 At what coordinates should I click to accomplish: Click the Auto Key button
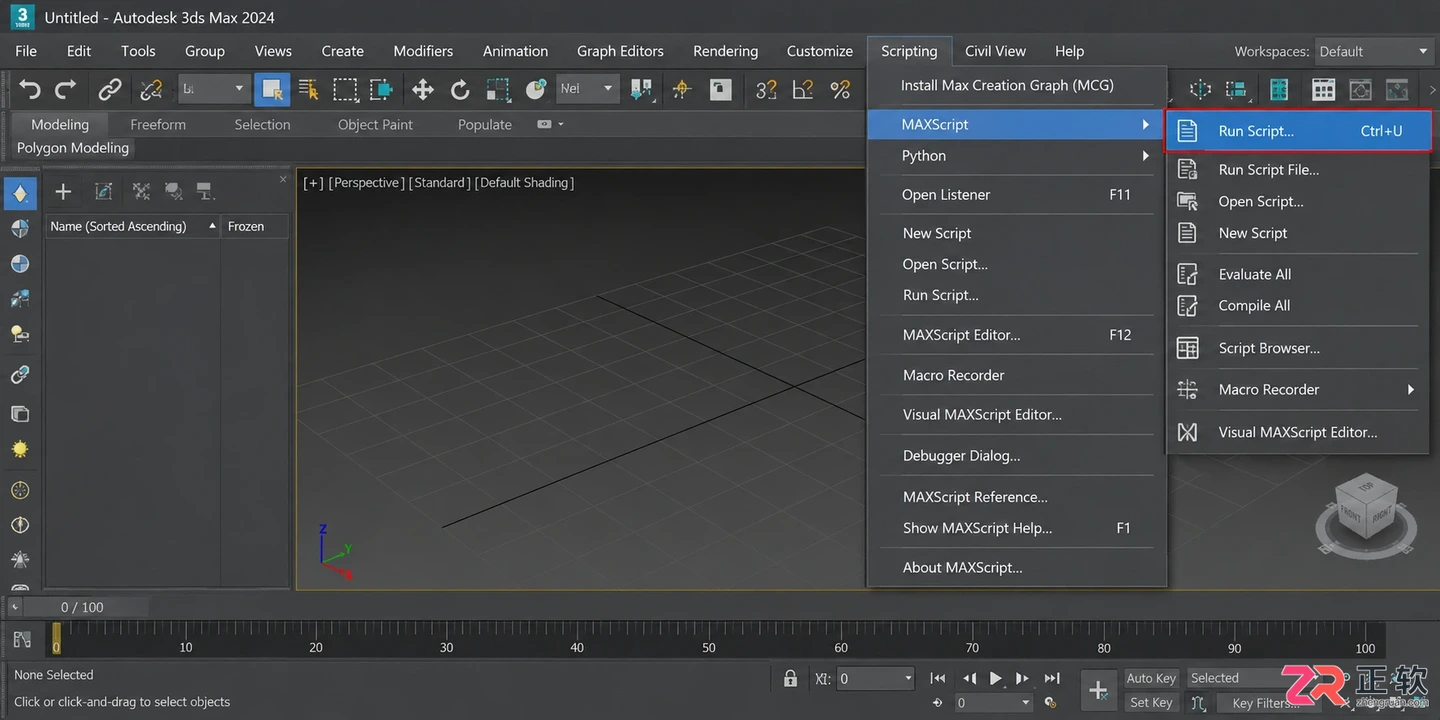[1151, 678]
